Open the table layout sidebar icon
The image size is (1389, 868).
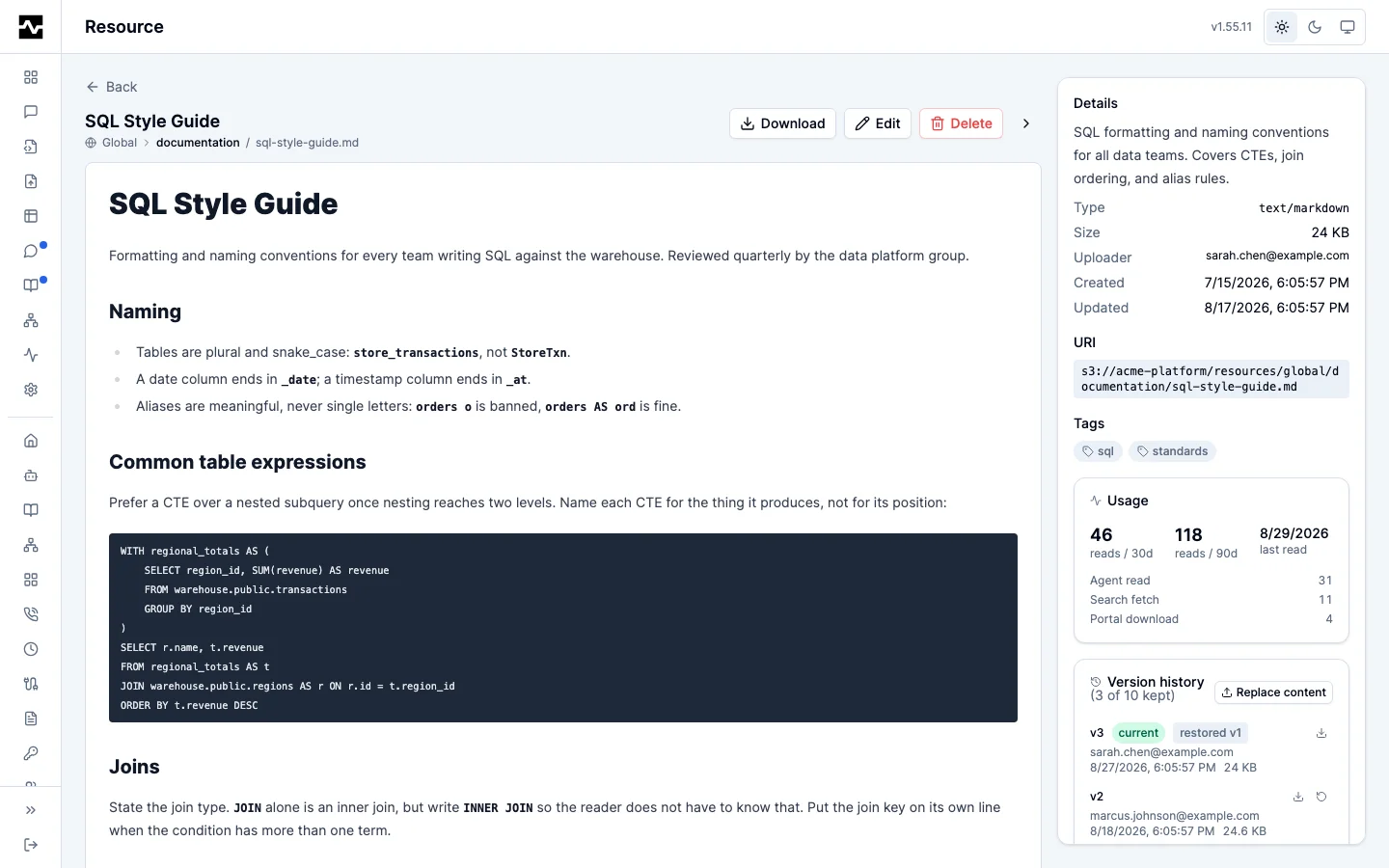pos(31,216)
